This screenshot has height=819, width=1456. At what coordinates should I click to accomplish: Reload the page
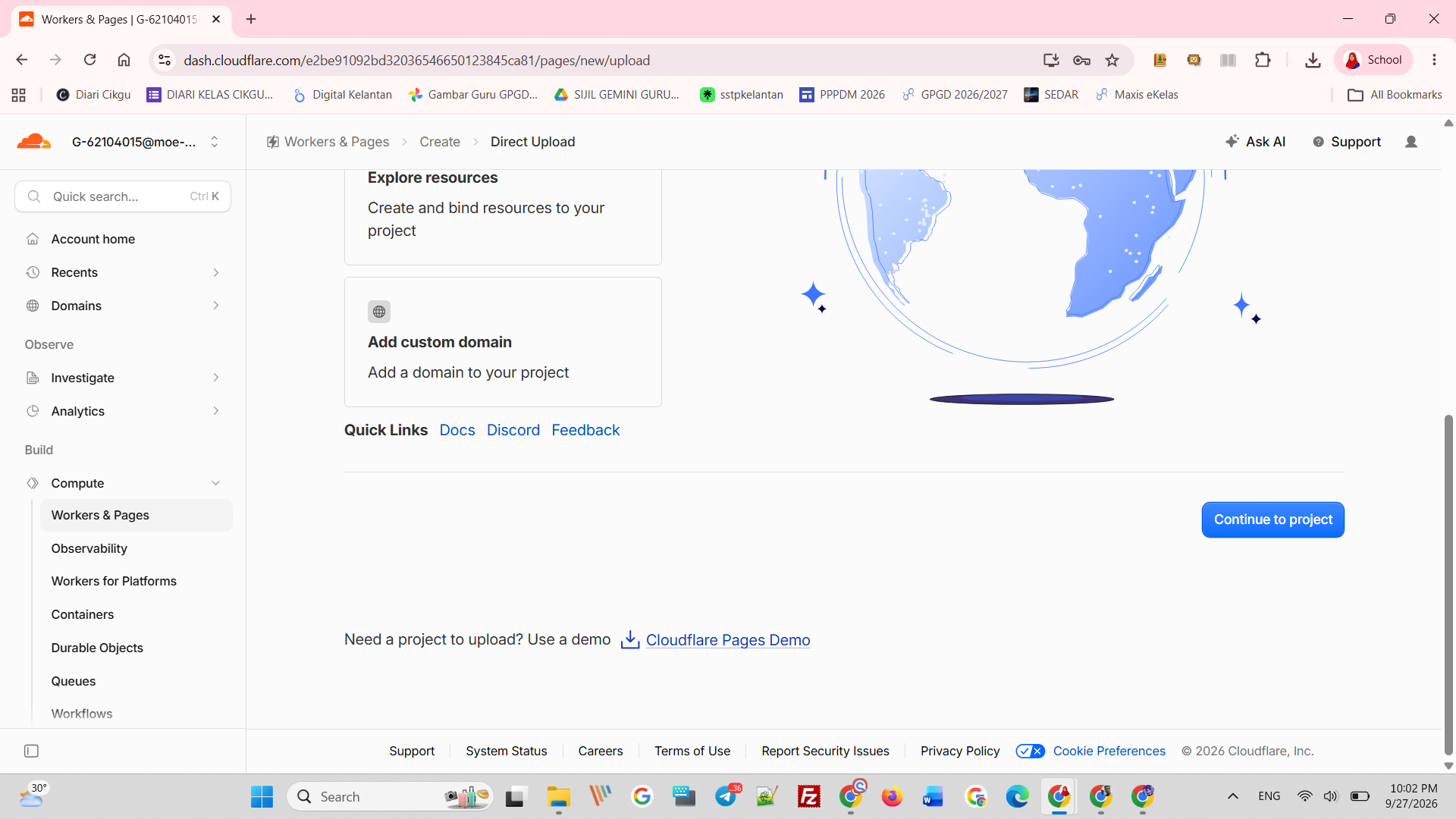[x=89, y=60]
